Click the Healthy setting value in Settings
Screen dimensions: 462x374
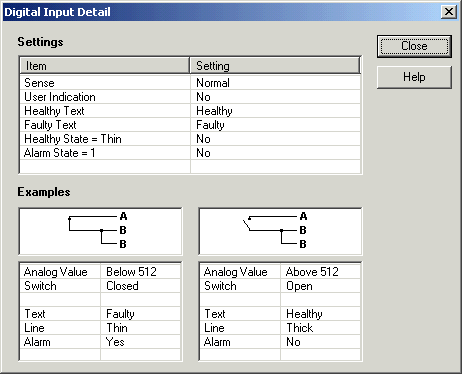[x=214, y=111]
